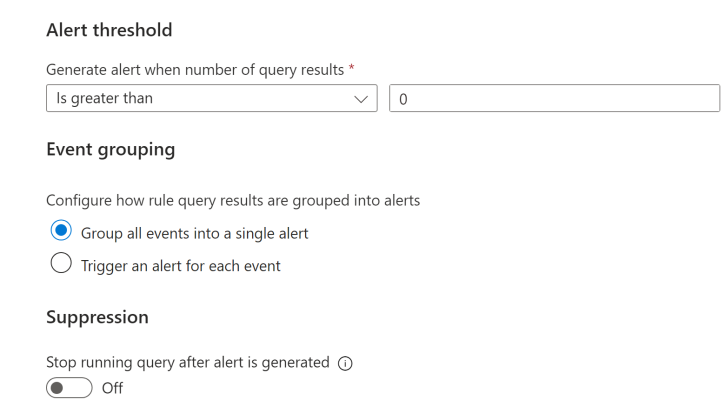This screenshot has width=725, height=400.
Task: Click the Event grouping section heading
Action: 110,150
